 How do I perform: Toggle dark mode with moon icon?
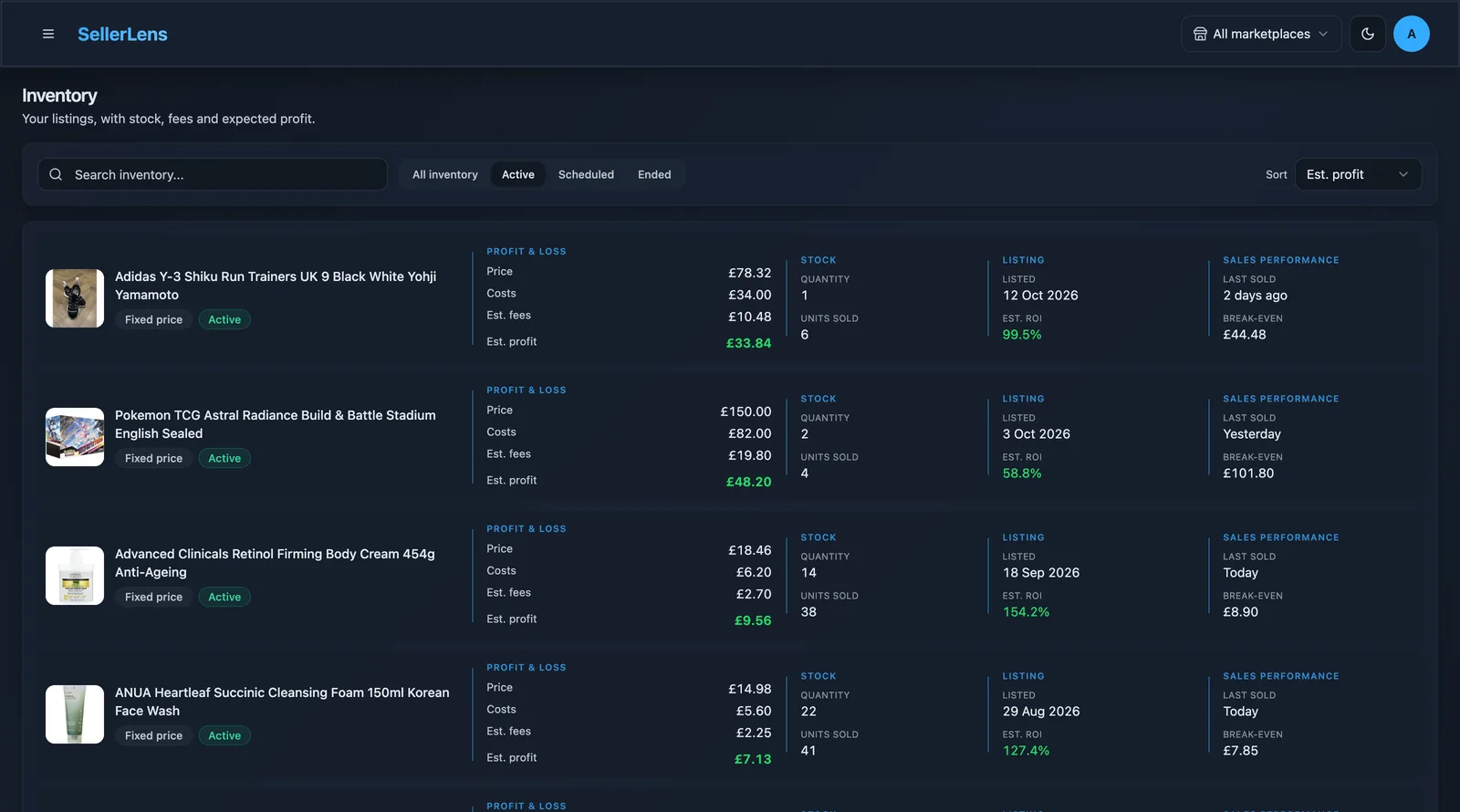[1368, 34]
